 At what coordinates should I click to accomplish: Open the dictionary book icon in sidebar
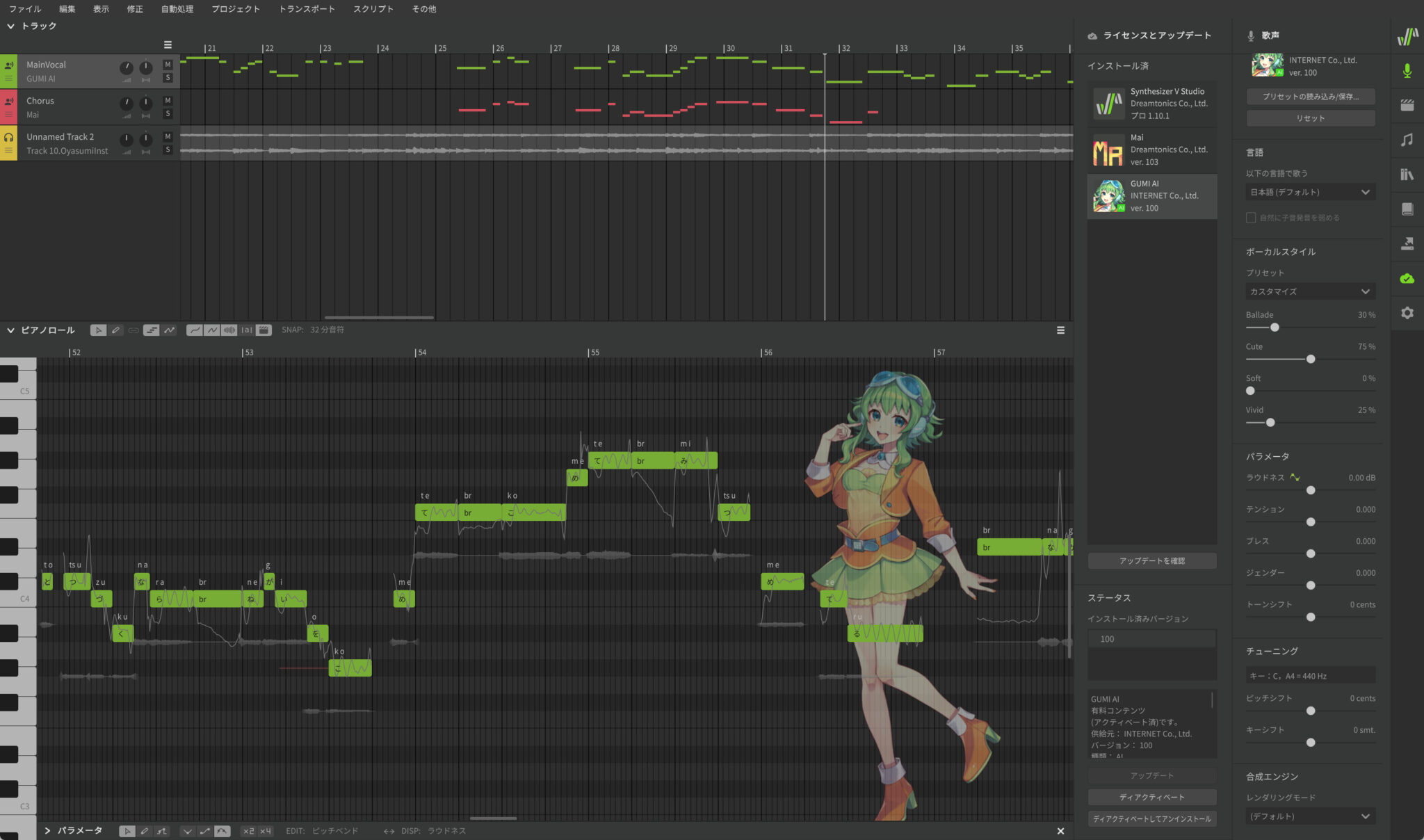pos(1407,209)
